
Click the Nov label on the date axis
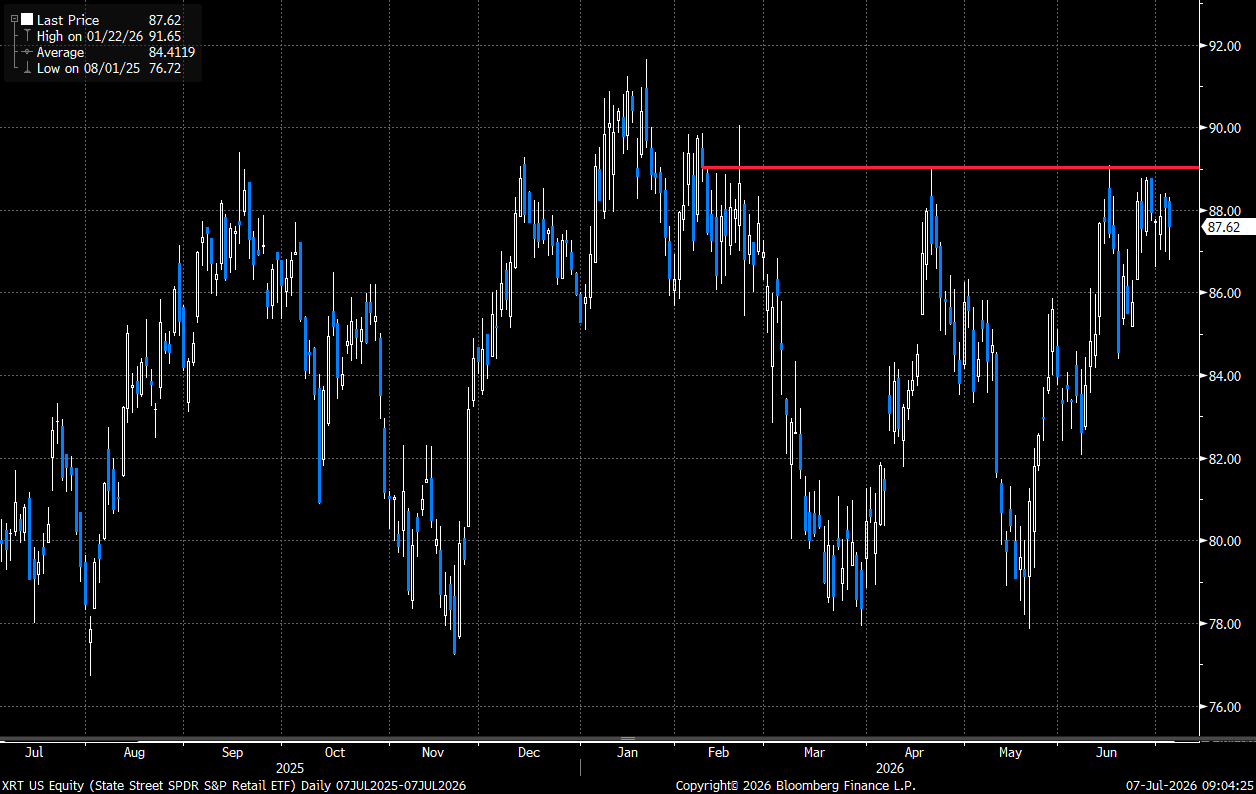[433, 752]
